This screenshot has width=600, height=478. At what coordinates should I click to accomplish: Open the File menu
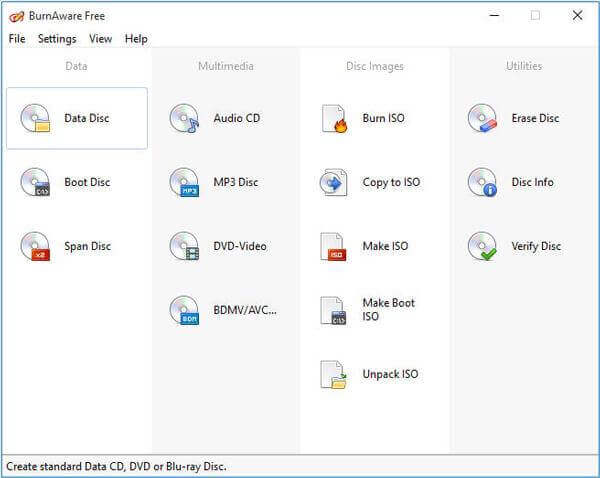tap(17, 39)
